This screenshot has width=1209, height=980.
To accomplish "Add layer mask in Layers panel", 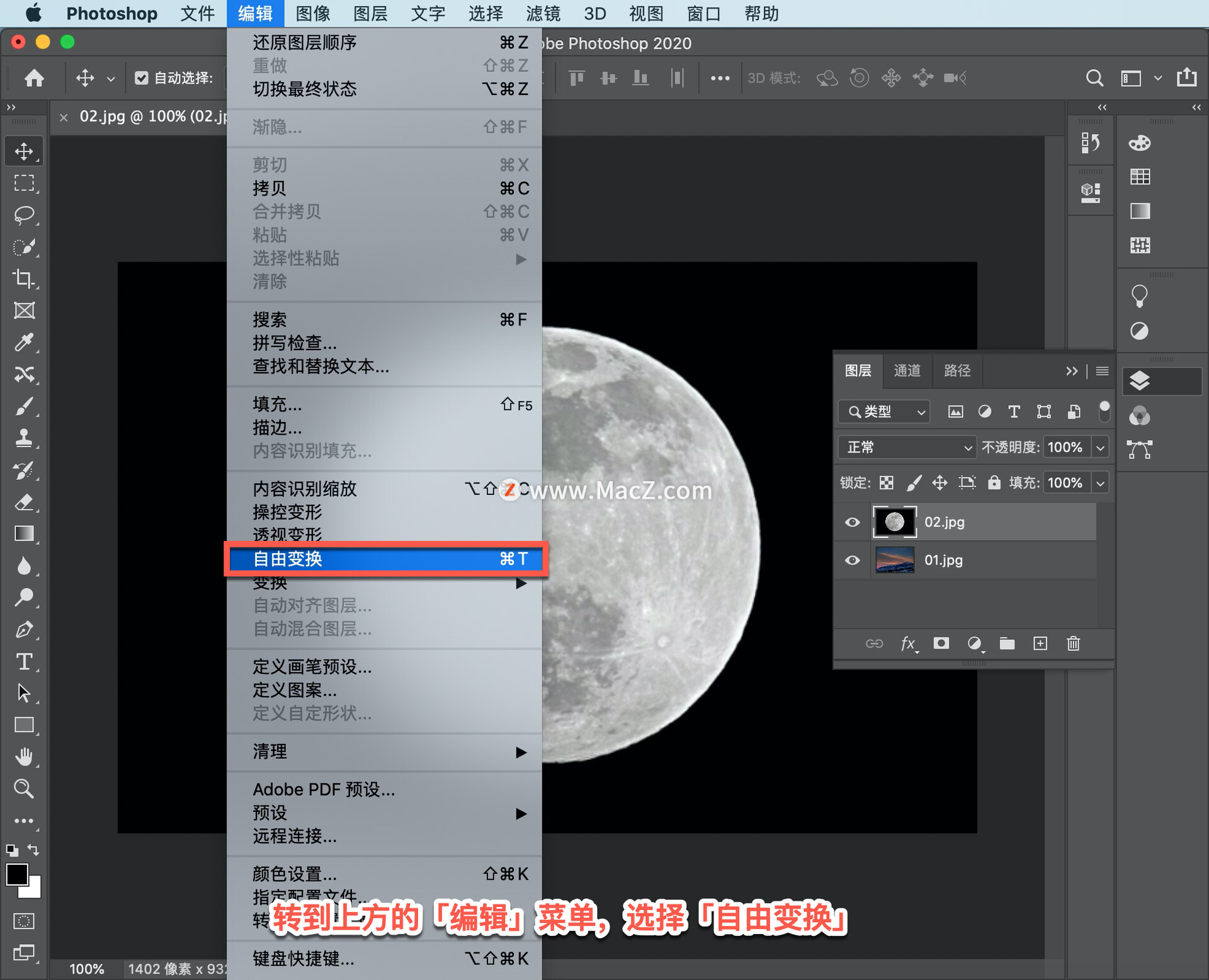I will (941, 643).
